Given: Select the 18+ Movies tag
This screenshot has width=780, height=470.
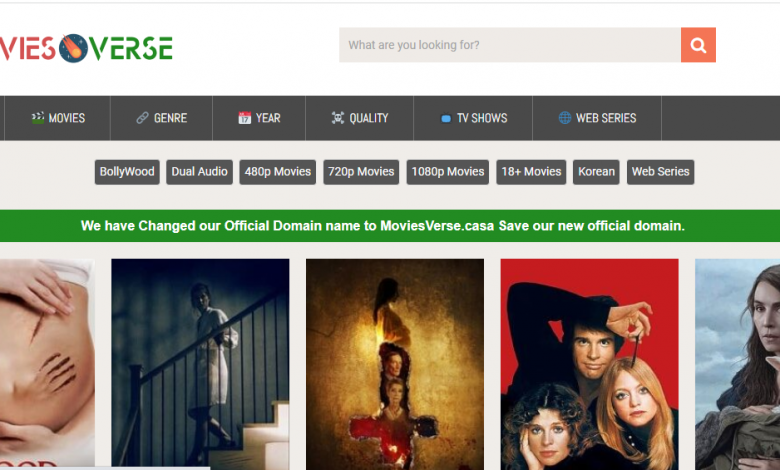Looking at the screenshot, I should [x=531, y=172].
